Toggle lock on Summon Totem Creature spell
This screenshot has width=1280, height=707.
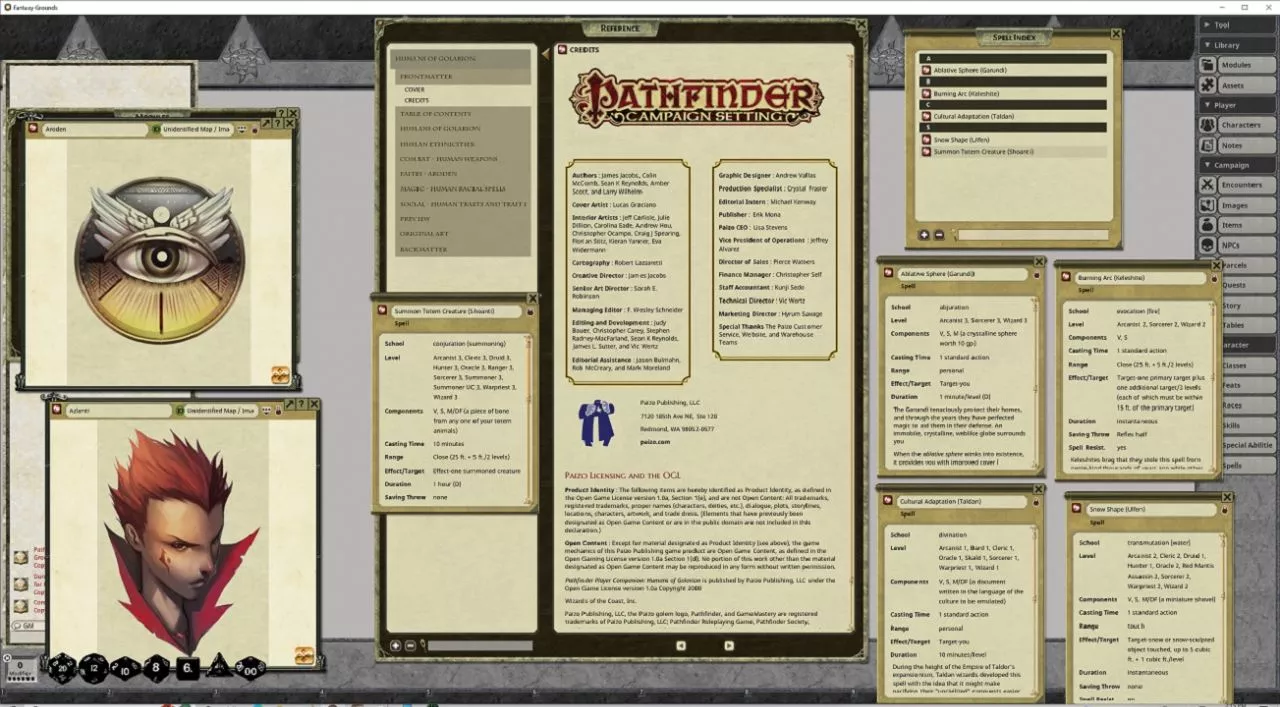[530, 311]
